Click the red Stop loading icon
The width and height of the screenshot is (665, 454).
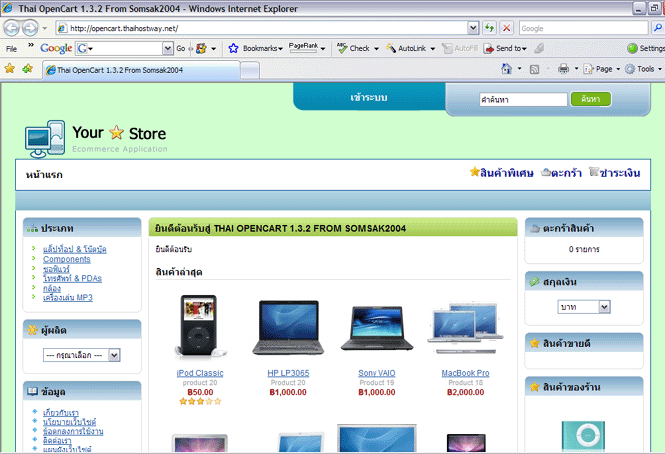click(x=506, y=28)
